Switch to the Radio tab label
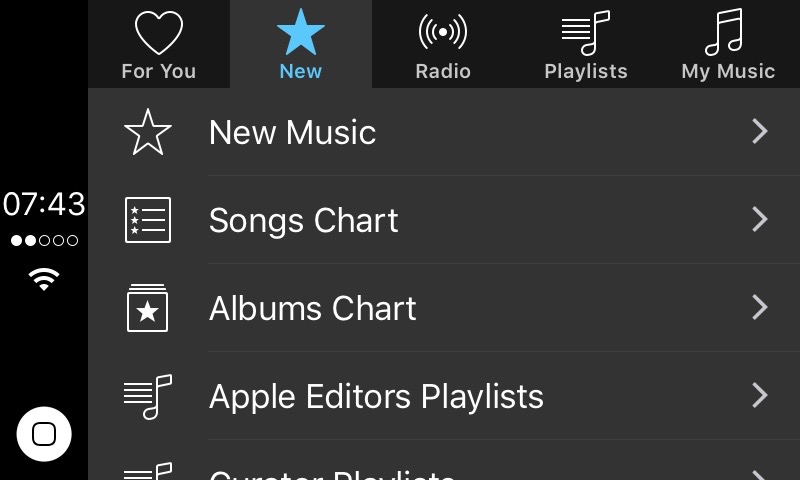This screenshot has height=480, width=800. click(x=443, y=72)
